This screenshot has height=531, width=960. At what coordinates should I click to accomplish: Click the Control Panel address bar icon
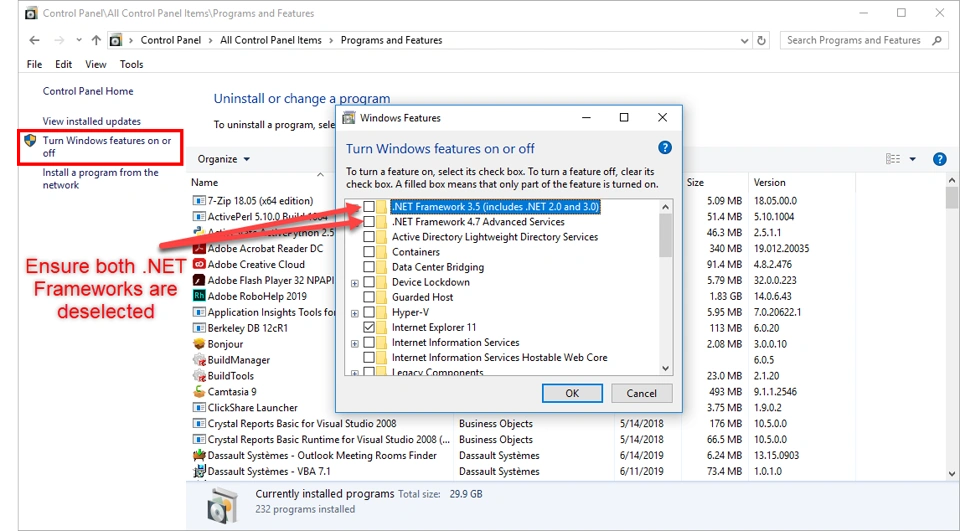(x=116, y=40)
